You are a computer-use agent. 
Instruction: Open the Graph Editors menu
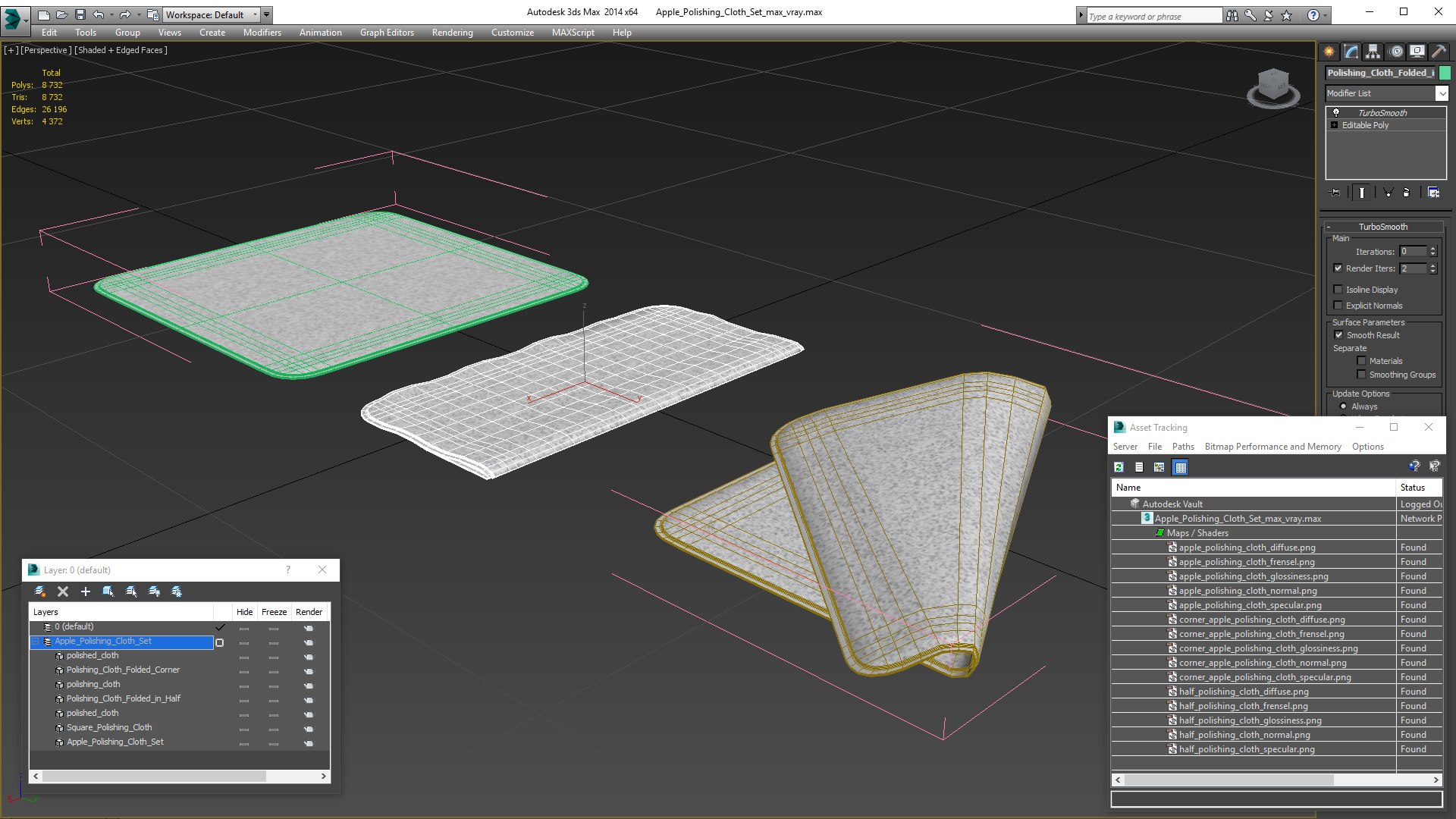[x=387, y=33]
